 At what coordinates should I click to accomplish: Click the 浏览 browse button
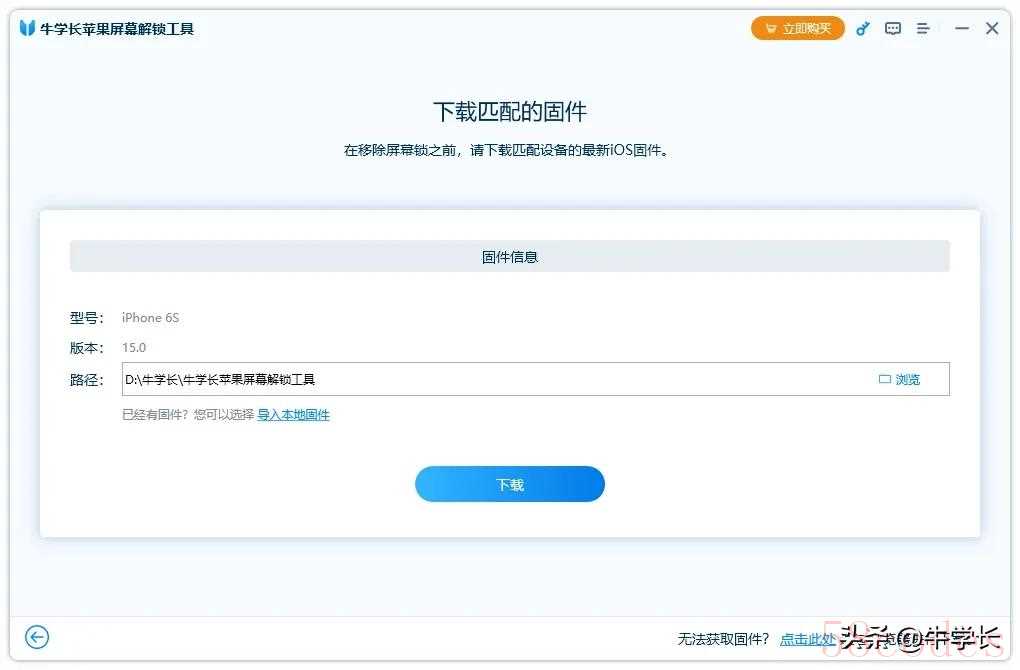[x=900, y=379]
